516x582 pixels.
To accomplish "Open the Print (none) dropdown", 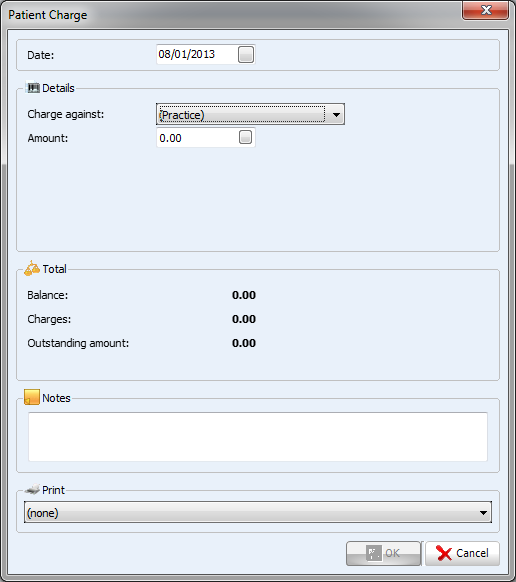I will [x=258, y=513].
